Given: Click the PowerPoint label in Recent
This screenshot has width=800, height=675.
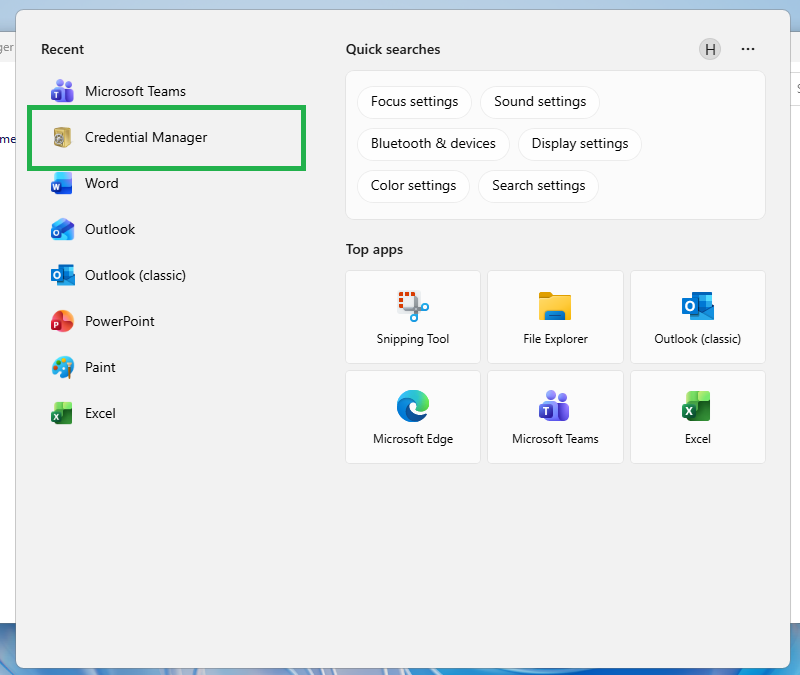Looking at the screenshot, I should (119, 321).
